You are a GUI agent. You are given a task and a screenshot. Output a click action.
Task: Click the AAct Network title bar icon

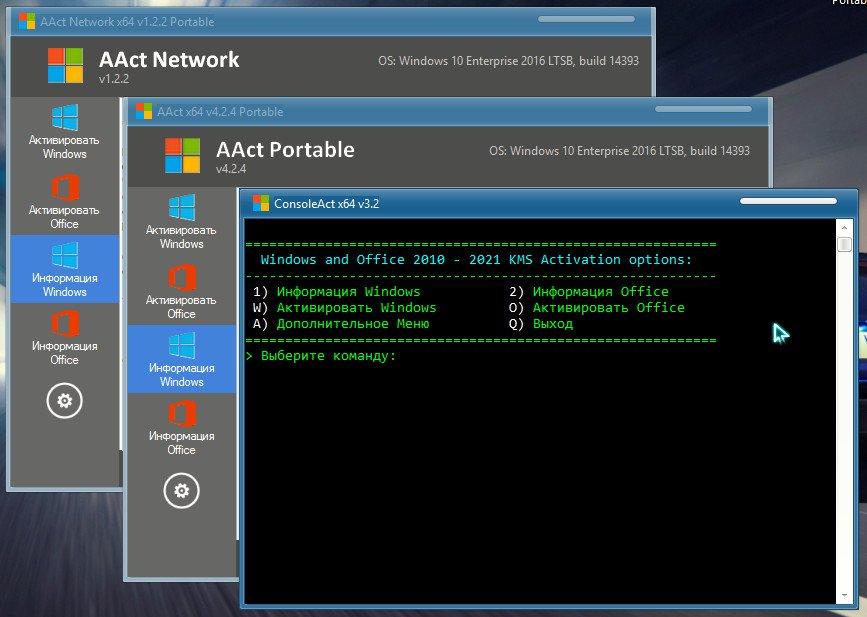click(26, 21)
